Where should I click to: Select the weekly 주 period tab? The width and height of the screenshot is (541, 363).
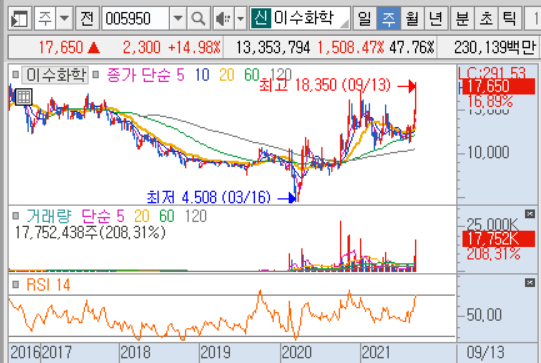(x=389, y=18)
